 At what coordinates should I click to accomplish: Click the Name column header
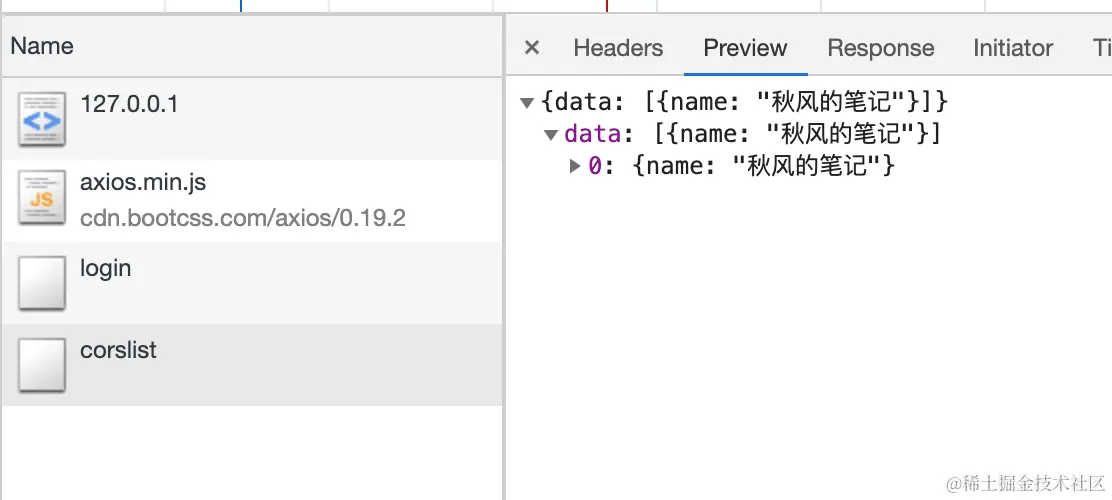pos(252,46)
